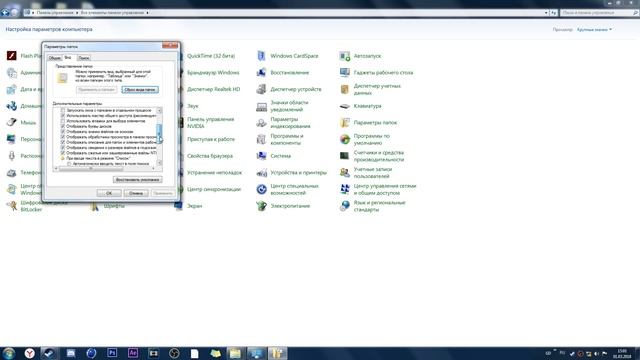640x360 pixels.
Task: Launch After Effects from the taskbar
Action: pos(133,353)
